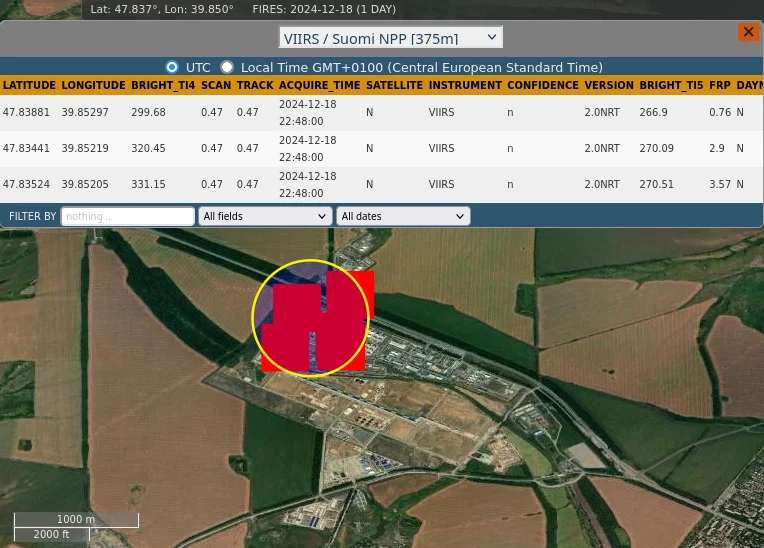764x548 pixels.
Task: Click the Filter By text input
Action: tap(127, 216)
